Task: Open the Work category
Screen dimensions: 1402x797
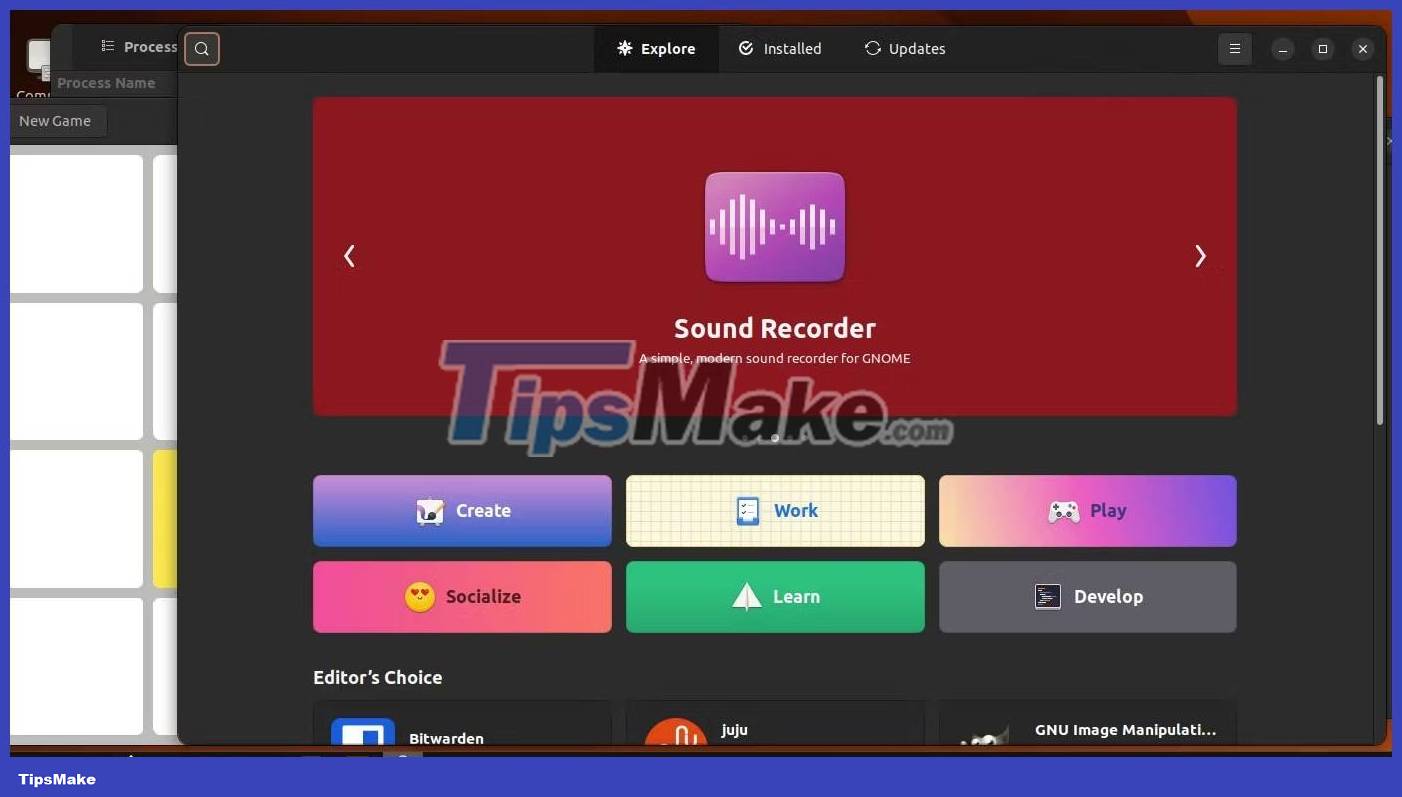Action: (775, 511)
